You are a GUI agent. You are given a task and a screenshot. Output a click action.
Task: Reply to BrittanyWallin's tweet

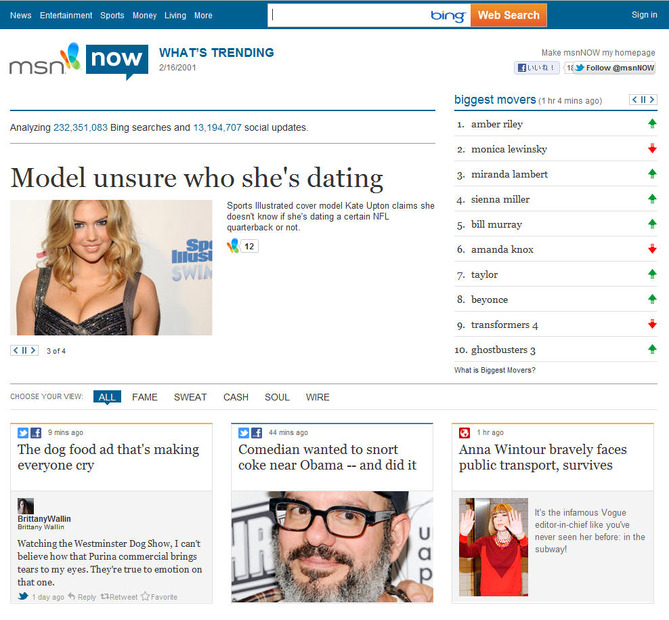tap(82, 597)
